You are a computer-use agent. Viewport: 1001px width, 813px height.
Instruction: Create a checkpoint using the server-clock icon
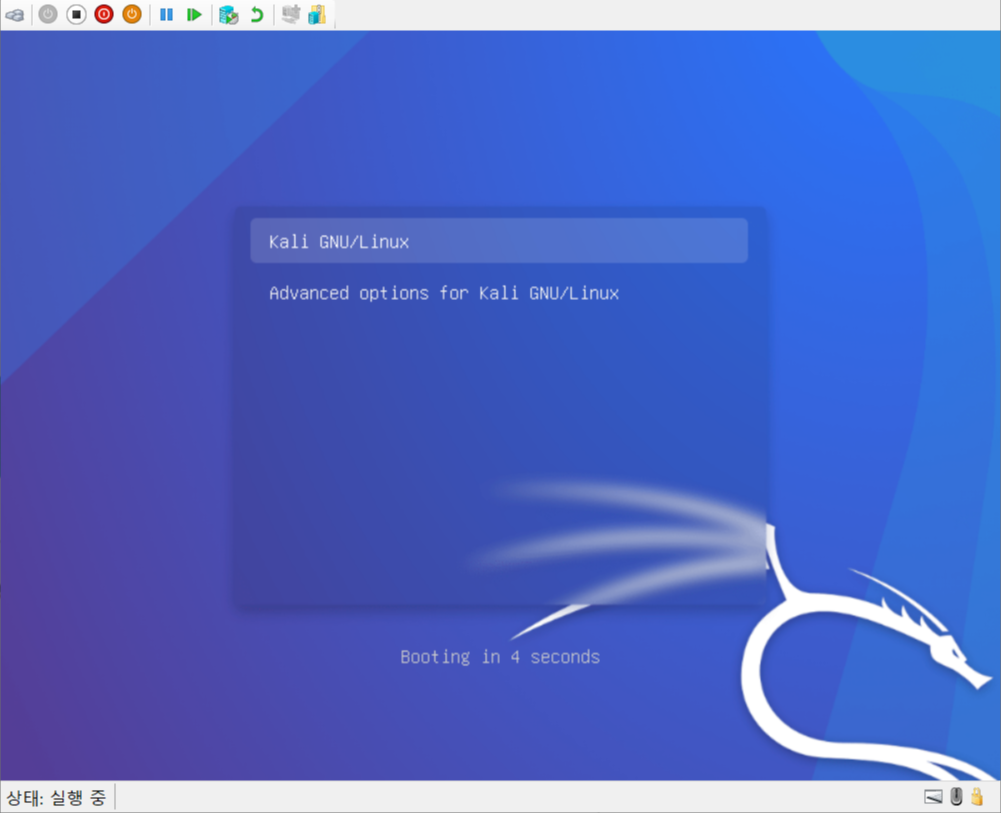tap(229, 14)
